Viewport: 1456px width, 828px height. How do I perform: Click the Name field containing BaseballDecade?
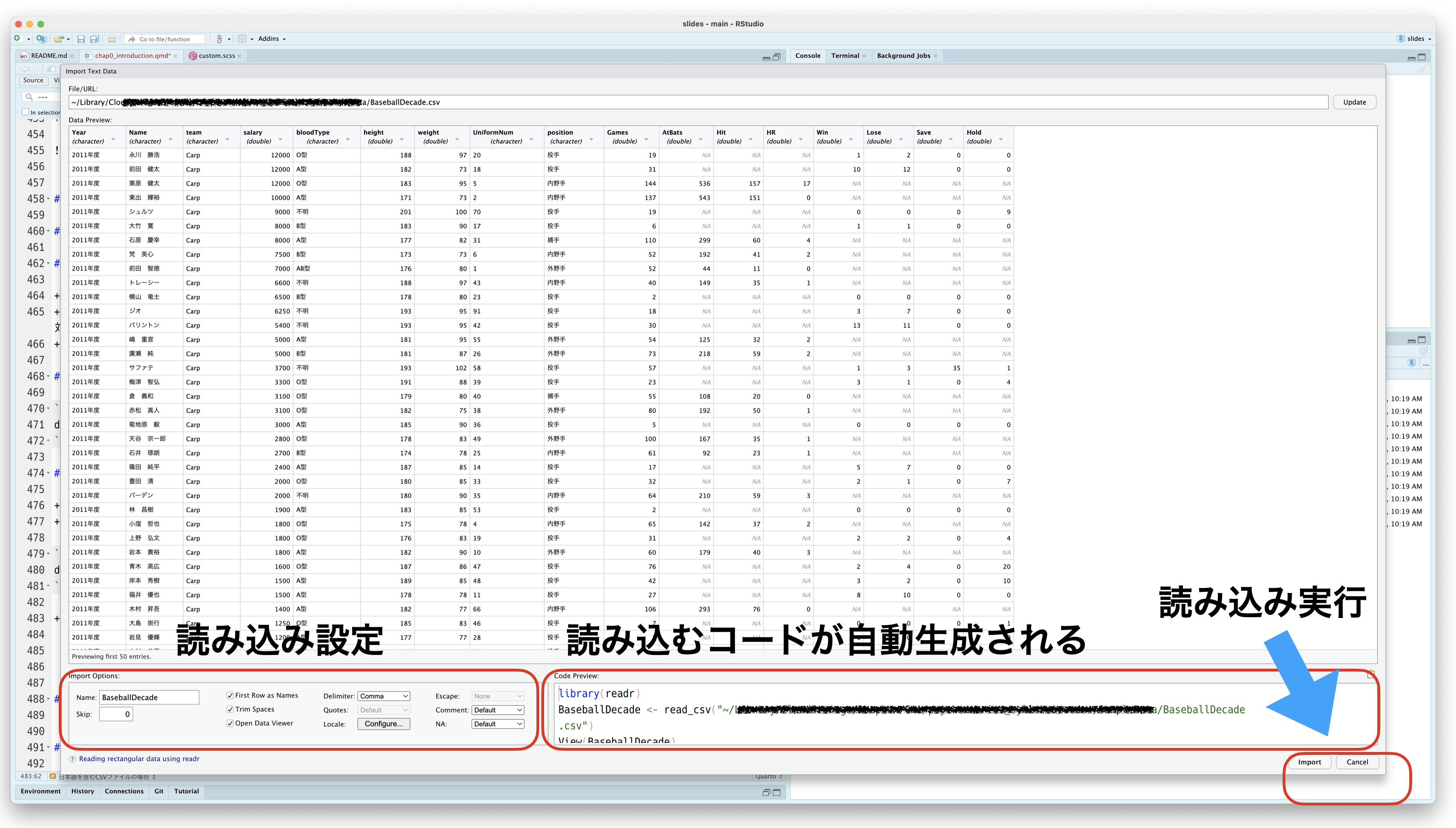tap(149, 698)
